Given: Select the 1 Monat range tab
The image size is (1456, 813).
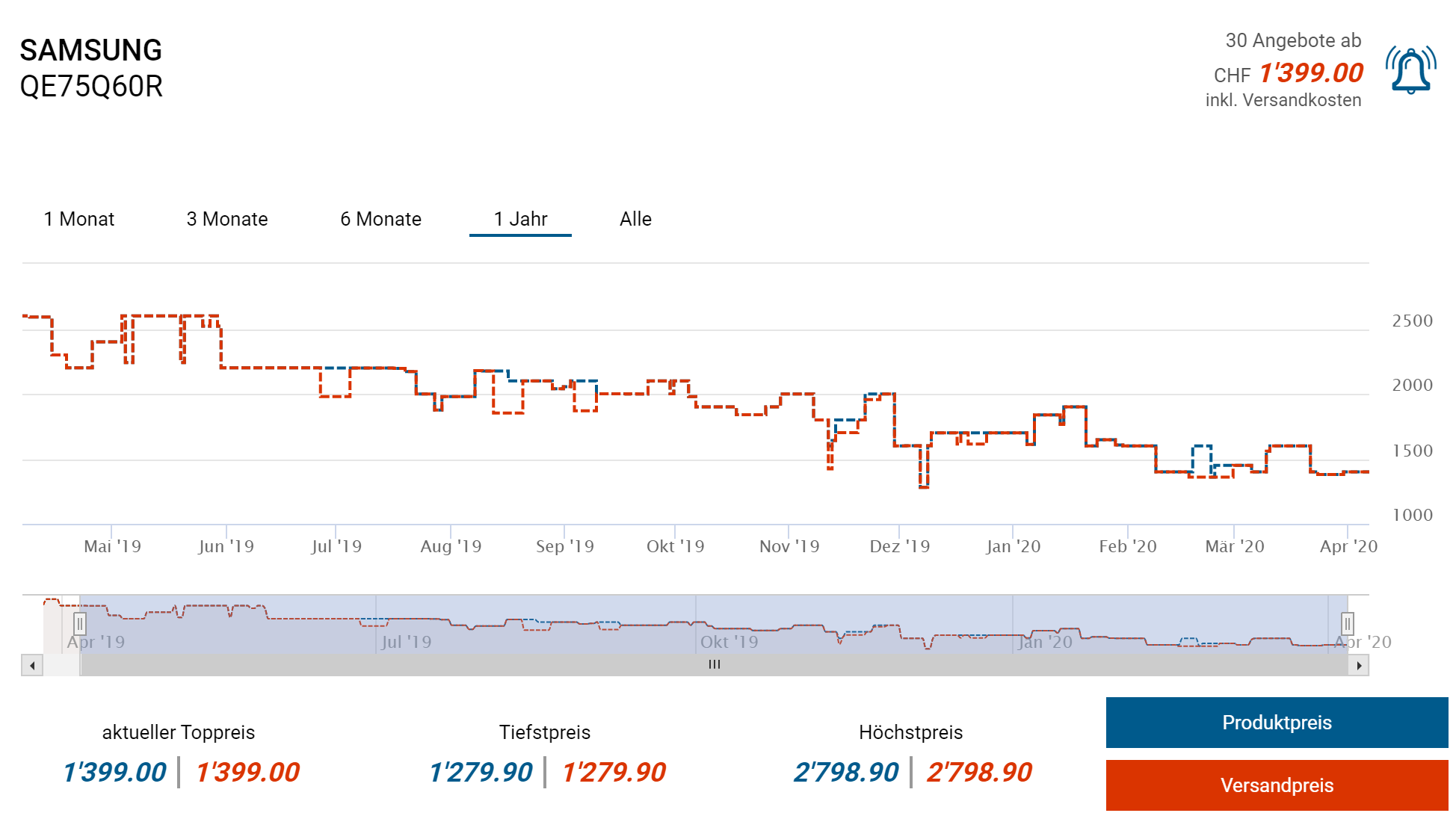Looking at the screenshot, I should [x=79, y=219].
